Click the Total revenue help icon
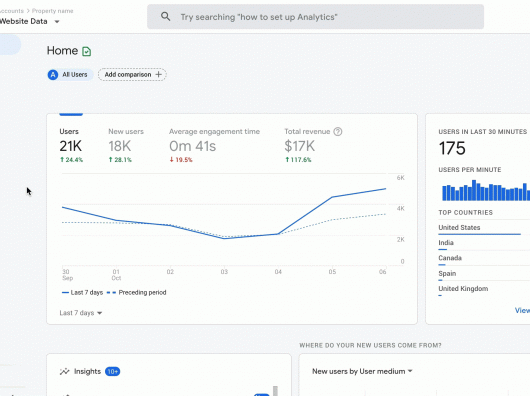The width and height of the screenshot is (530, 396). tap(338, 131)
